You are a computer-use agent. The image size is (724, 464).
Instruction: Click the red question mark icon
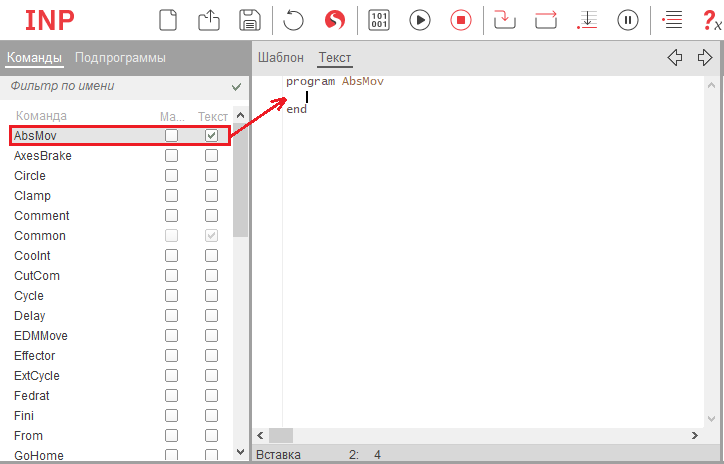(x=707, y=19)
